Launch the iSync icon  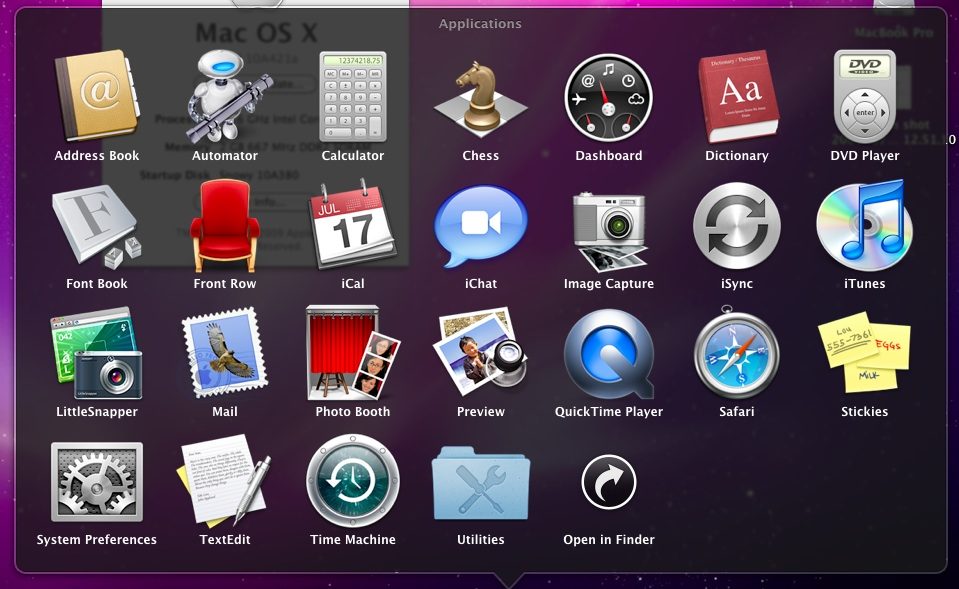[736, 226]
